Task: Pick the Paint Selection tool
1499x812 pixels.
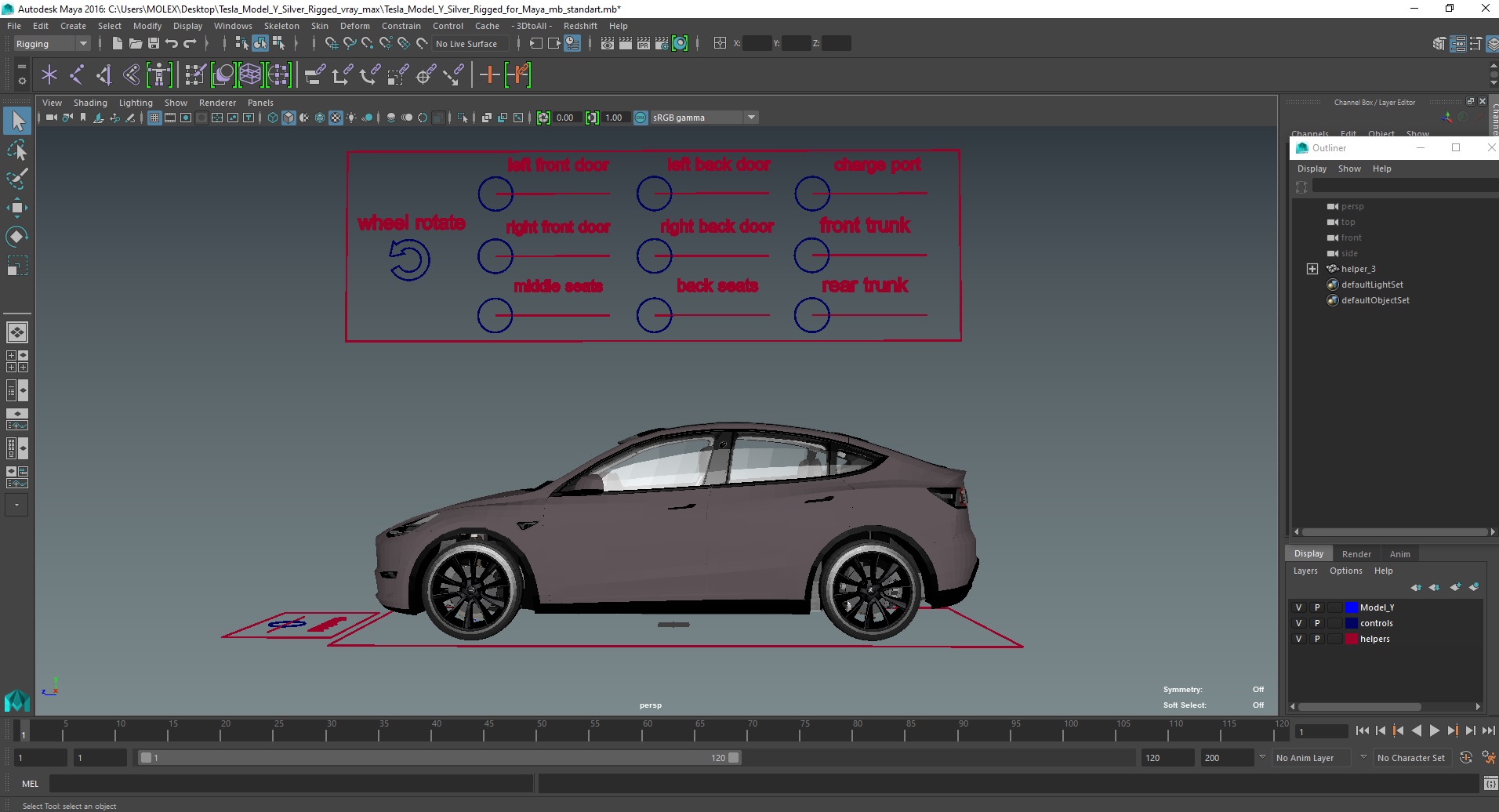Action: 17,179
